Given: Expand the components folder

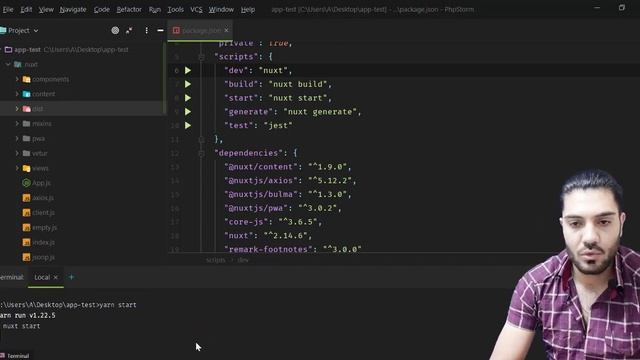Looking at the screenshot, I should coord(17,79).
